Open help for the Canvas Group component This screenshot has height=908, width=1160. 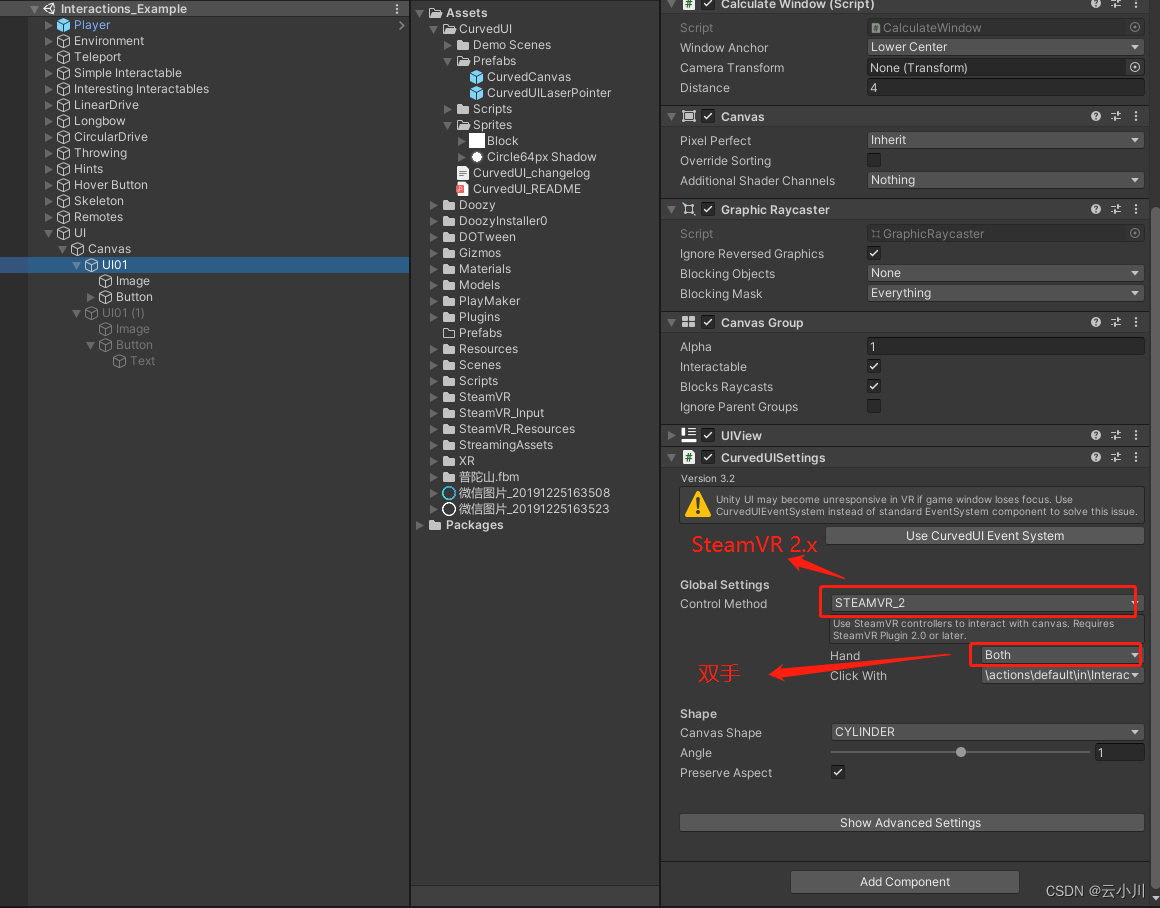coord(1096,322)
